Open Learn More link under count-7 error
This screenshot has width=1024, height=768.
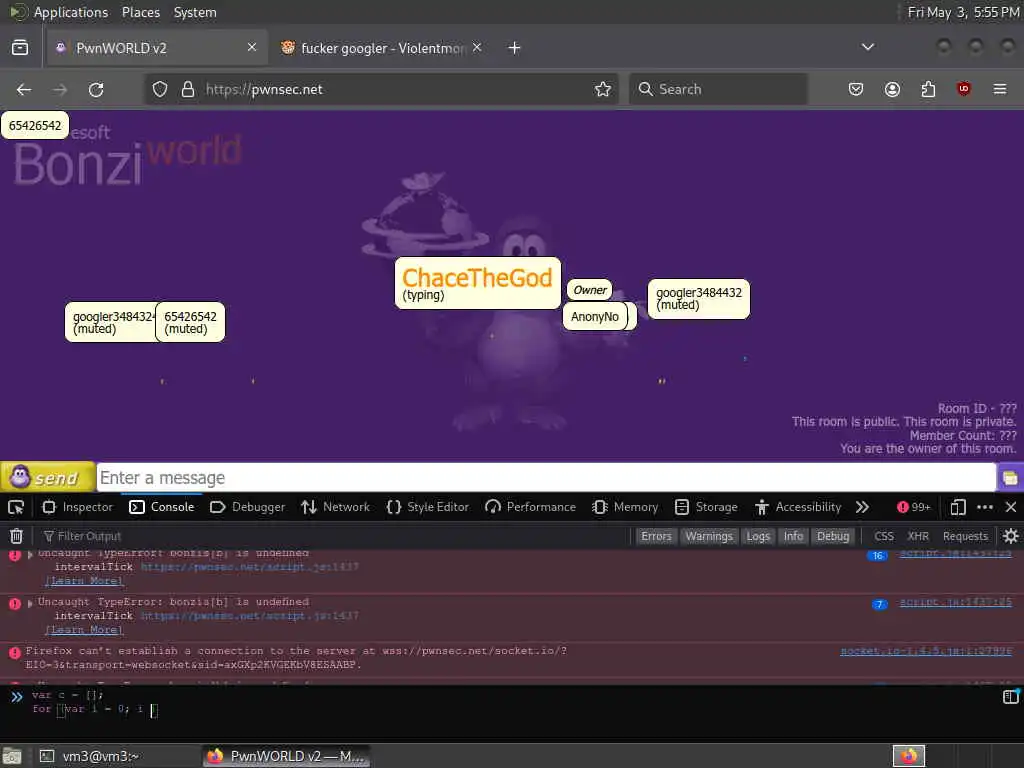tap(84, 630)
